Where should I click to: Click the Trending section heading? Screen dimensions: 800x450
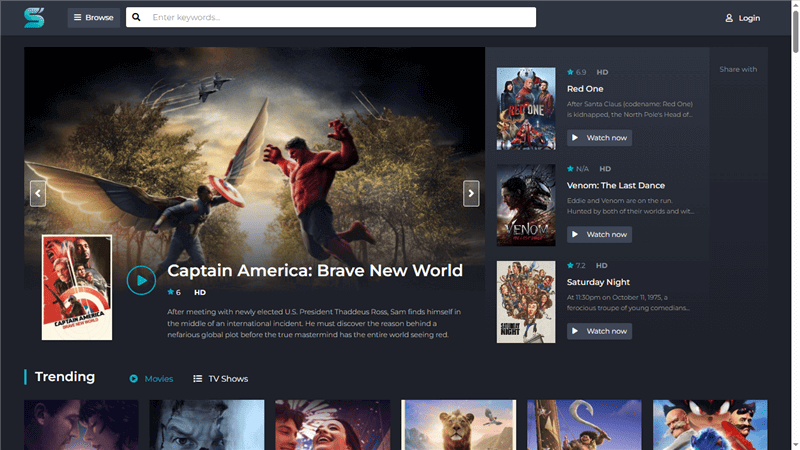pos(65,377)
